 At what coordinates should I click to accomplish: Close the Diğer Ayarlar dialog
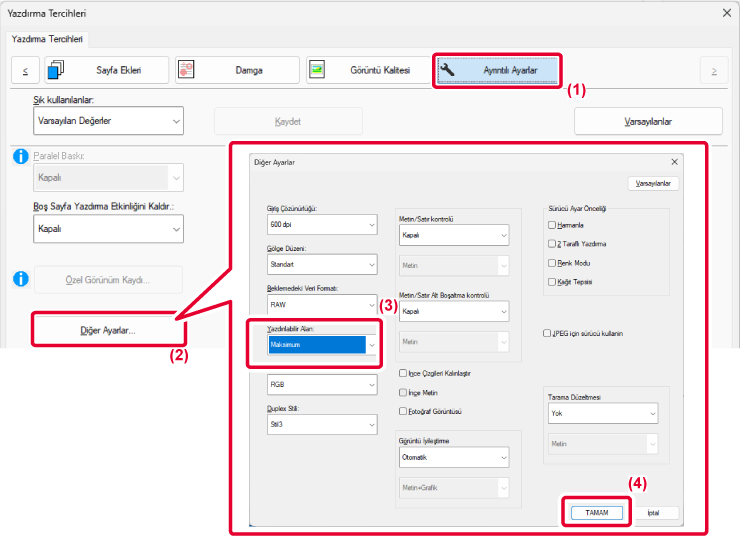[676, 161]
